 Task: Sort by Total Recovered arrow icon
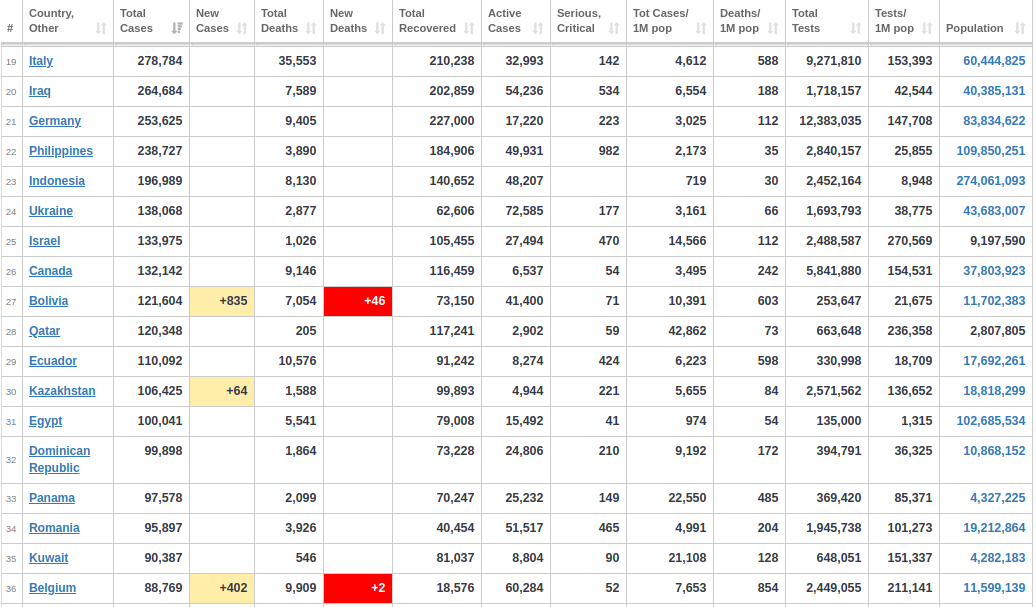(469, 28)
